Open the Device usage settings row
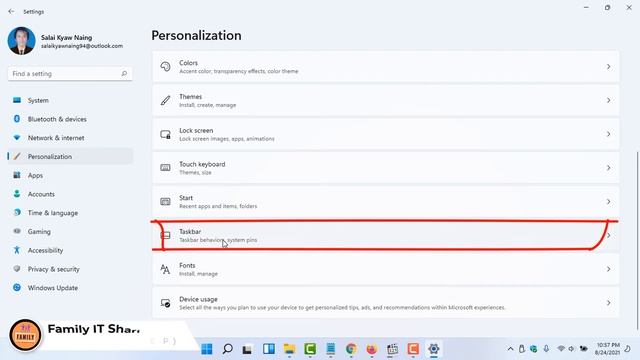This screenshot has height=360, width=640. click(385, 303)
